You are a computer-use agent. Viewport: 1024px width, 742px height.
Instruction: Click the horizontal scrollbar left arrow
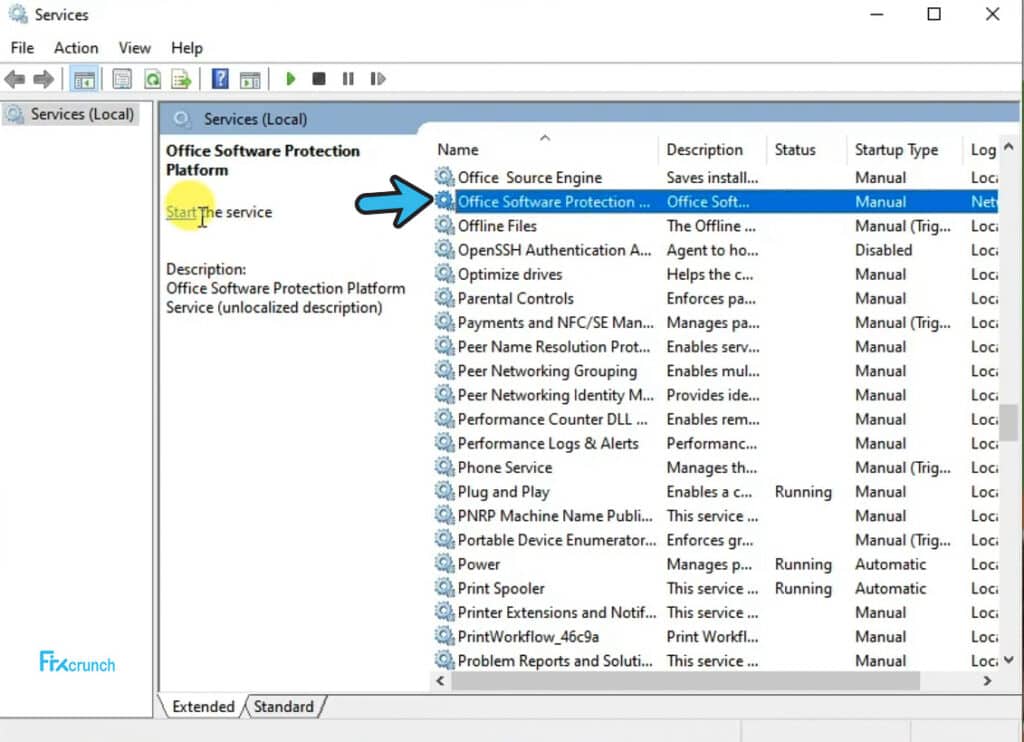440,681
